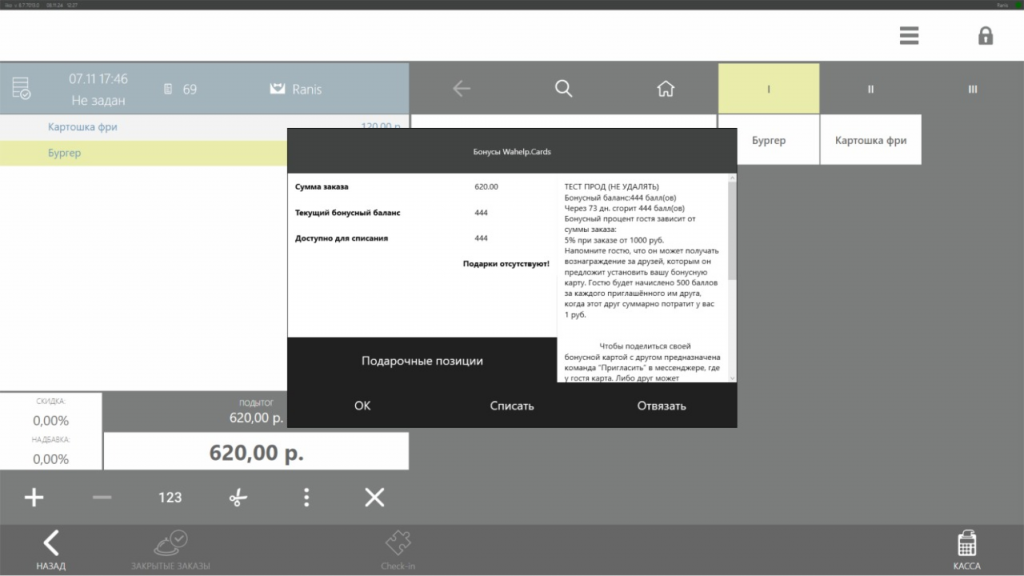Switch to course I tab
The width and height of the screenshot is (1024, 576).
pyautogui.click(x=769, y=88)
